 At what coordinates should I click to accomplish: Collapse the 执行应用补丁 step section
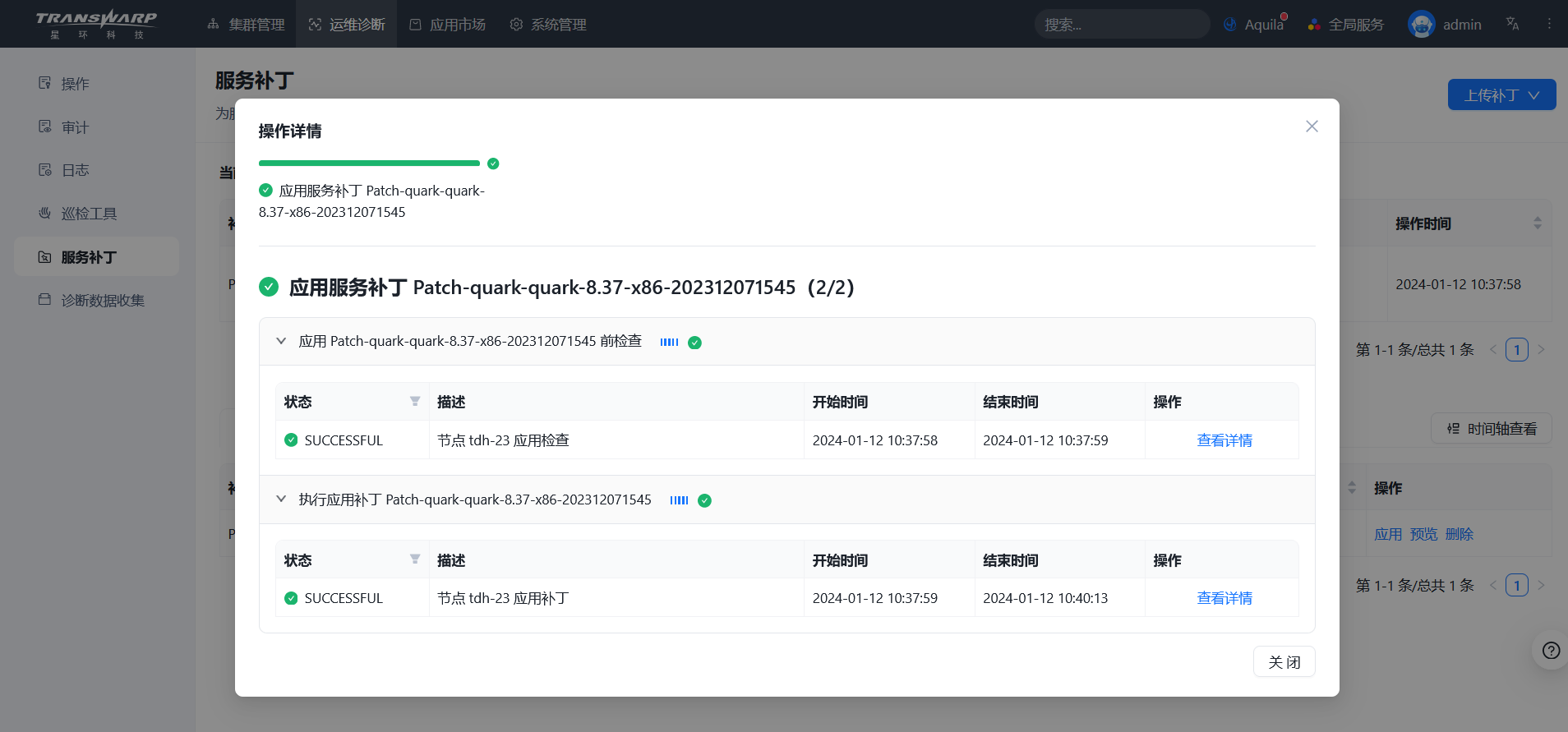coord(281,499)
